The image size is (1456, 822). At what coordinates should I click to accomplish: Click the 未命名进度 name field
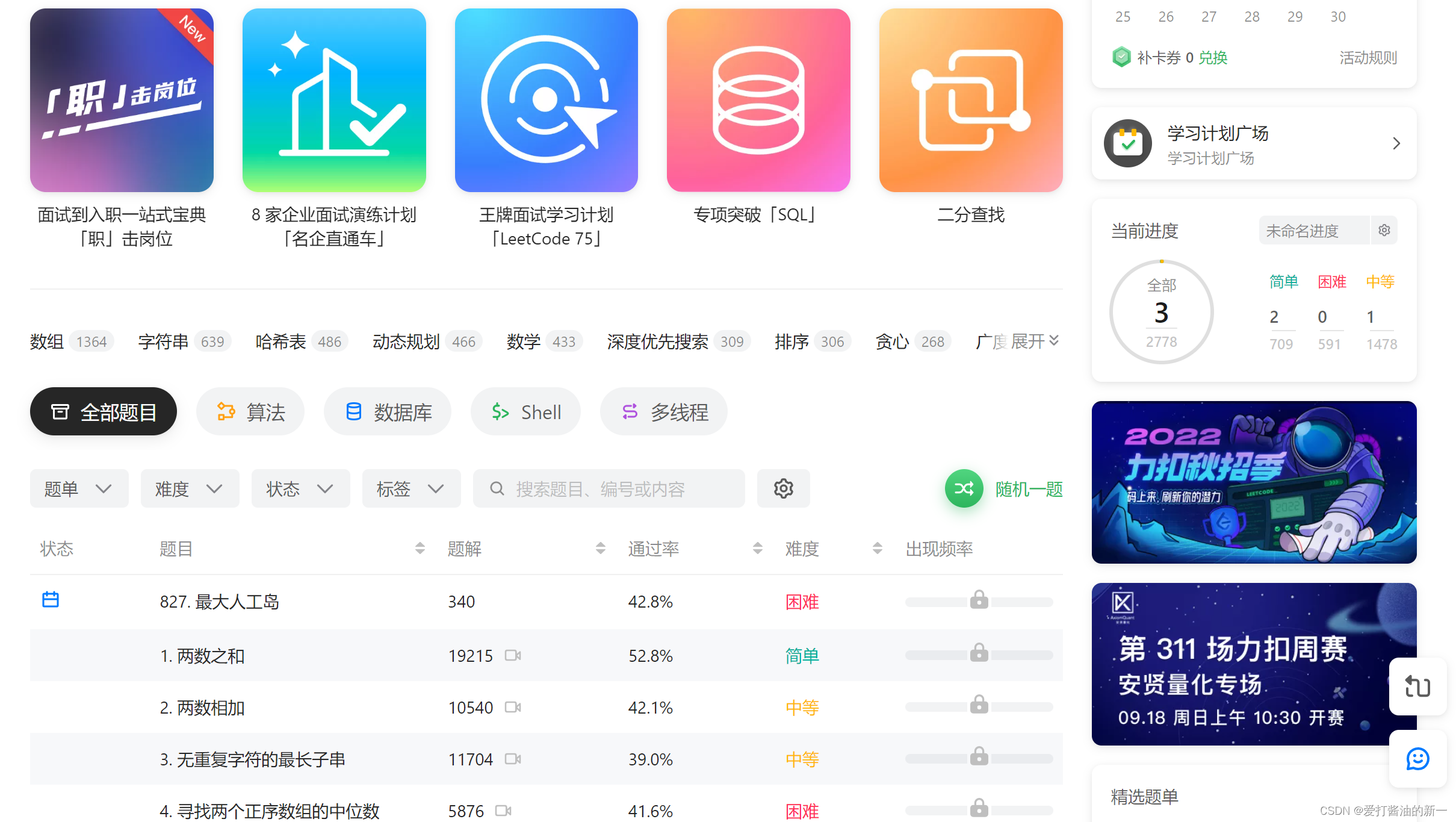[1315, 231]
